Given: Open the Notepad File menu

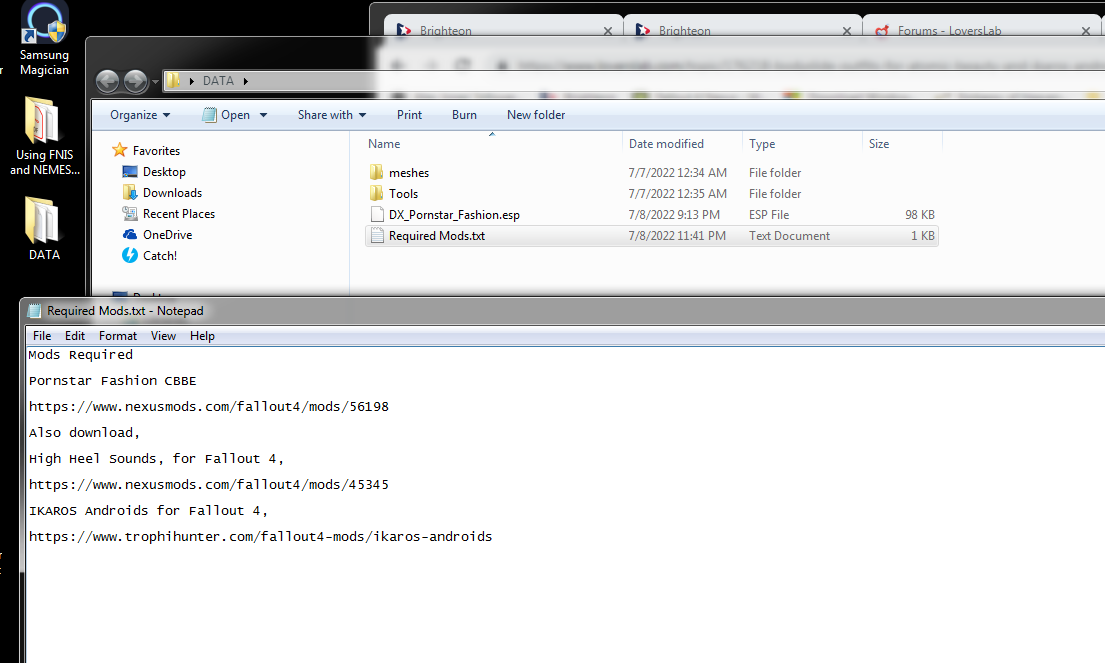Looking at the screenshot, I should point(42,336).
